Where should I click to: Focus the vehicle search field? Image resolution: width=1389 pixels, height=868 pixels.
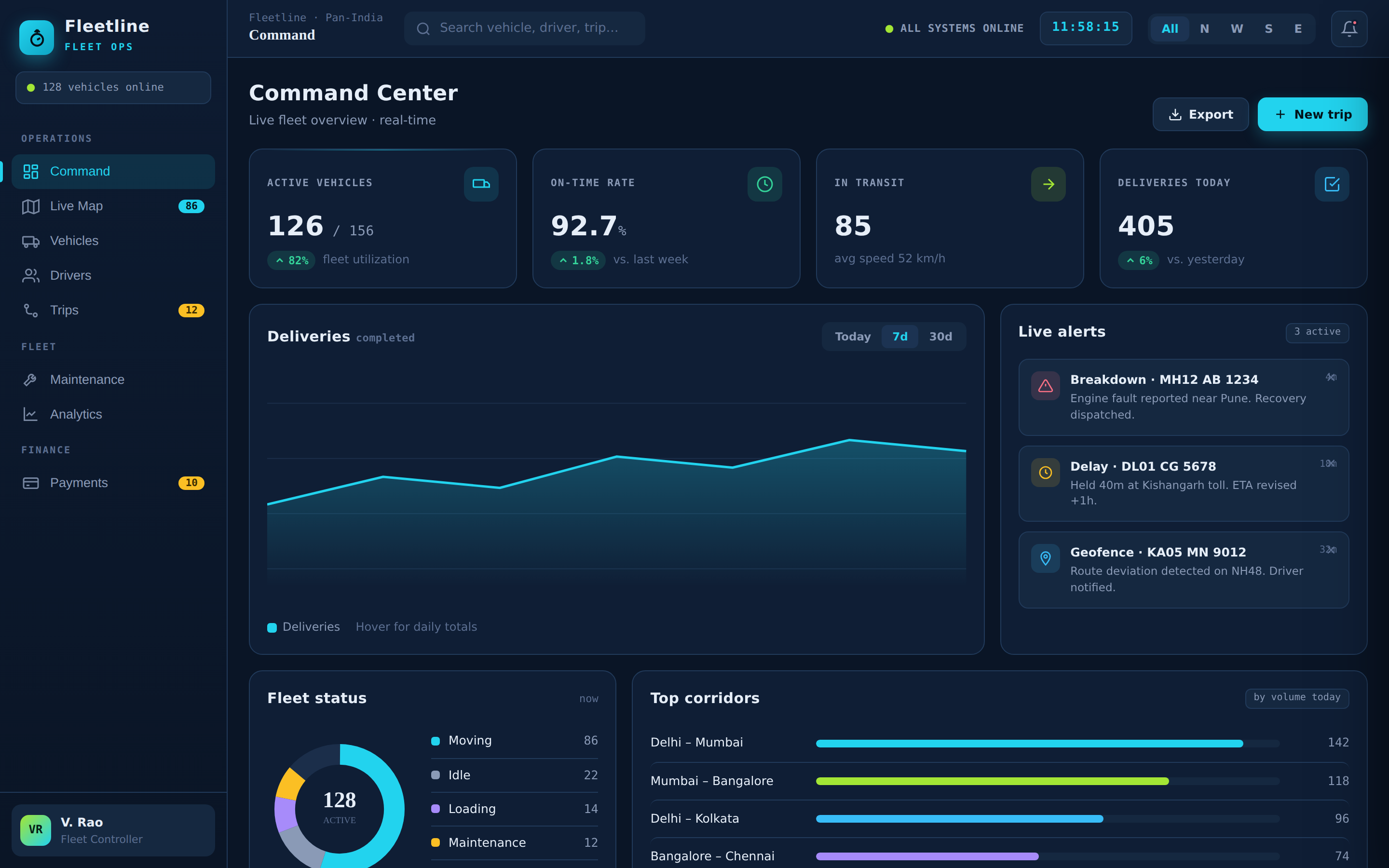[524, 28]
